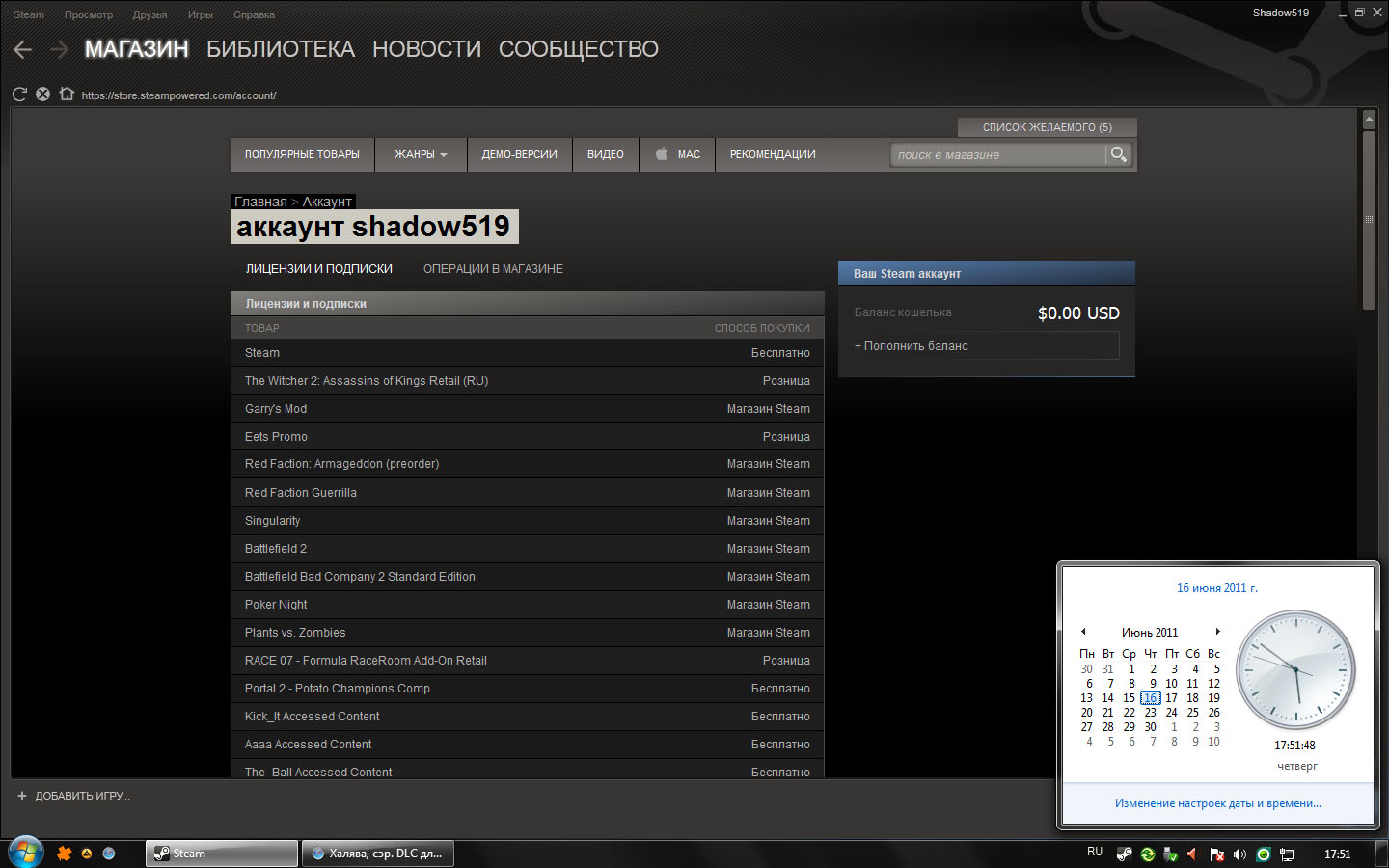Click the Red Faction Guerrilla row

528,493
